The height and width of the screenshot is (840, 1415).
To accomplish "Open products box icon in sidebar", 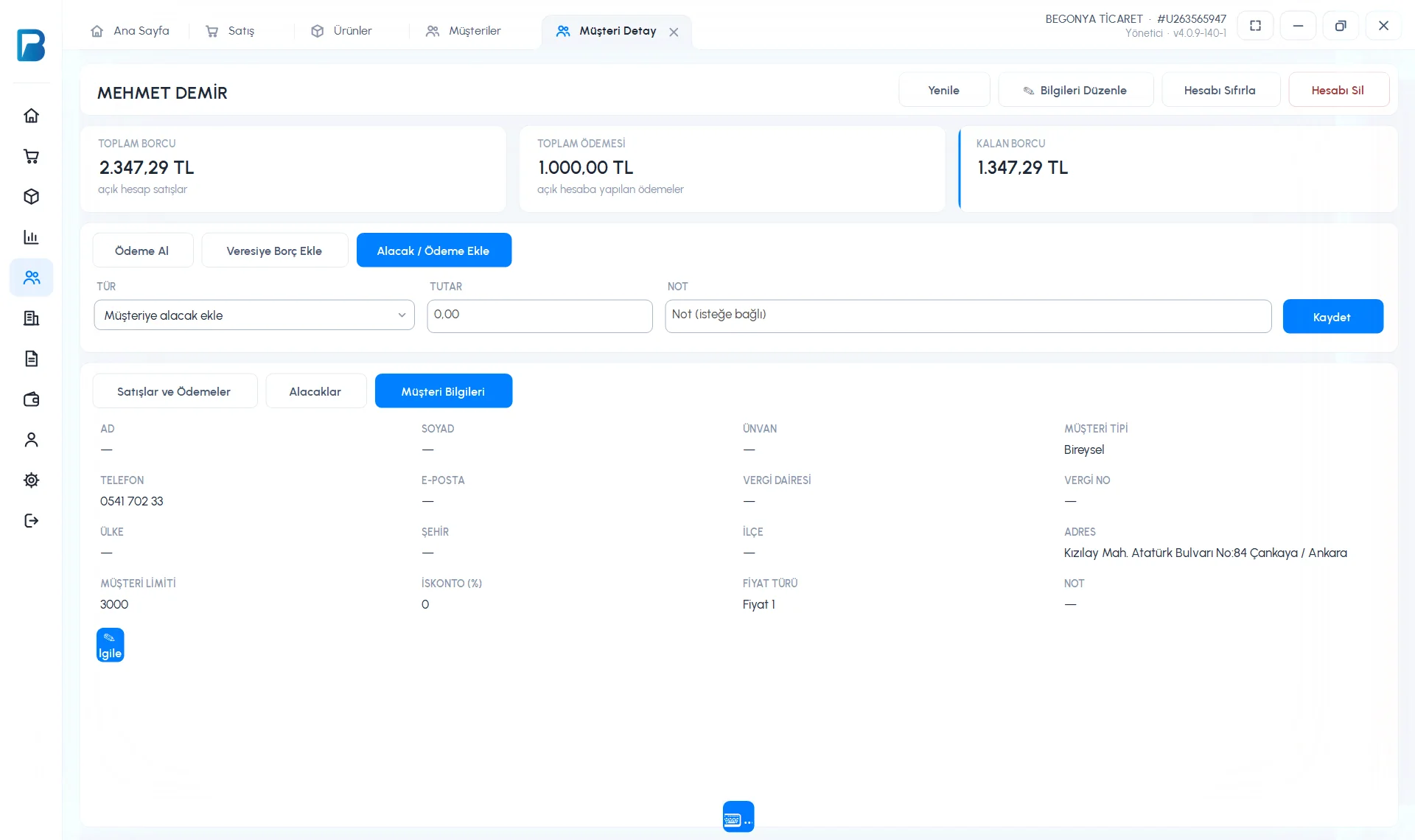I will point(31,197).
